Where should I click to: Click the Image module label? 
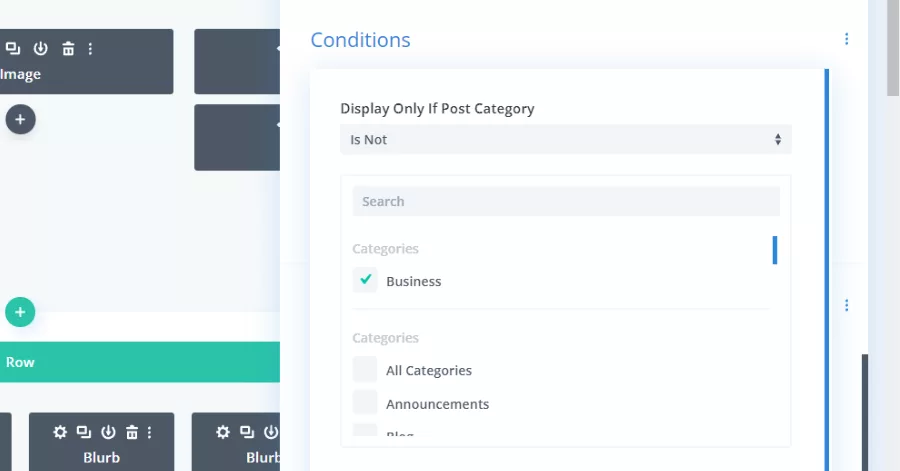click(x=20, y=74)
